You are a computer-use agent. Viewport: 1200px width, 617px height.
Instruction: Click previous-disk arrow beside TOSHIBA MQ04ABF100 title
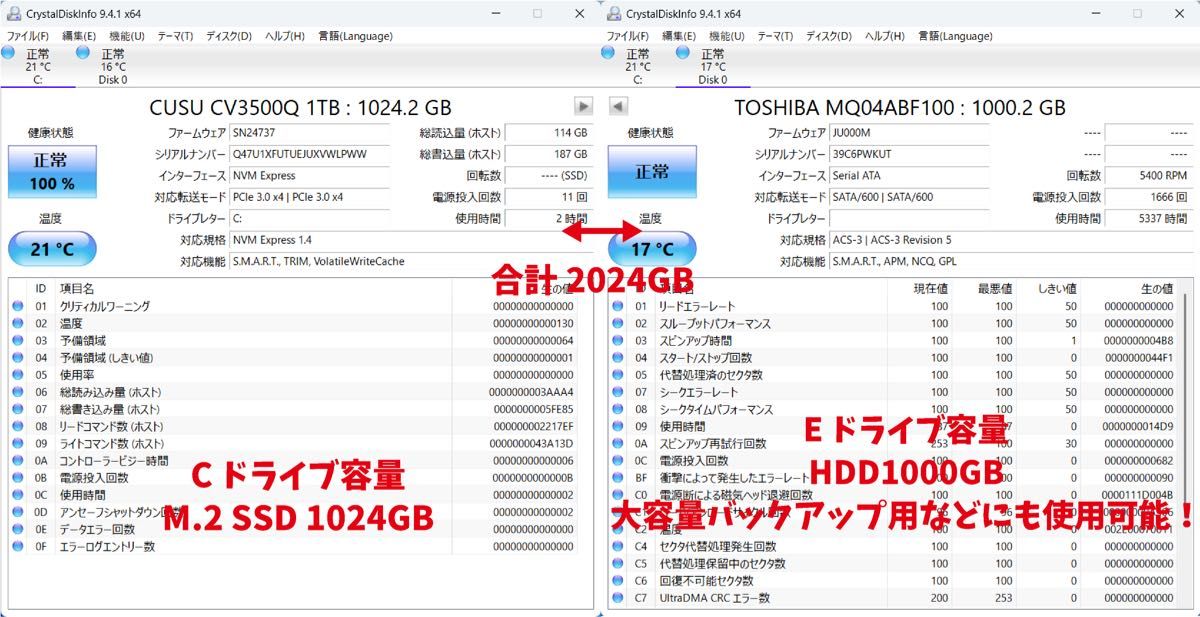pyautogui.click(x=617, y=106)
